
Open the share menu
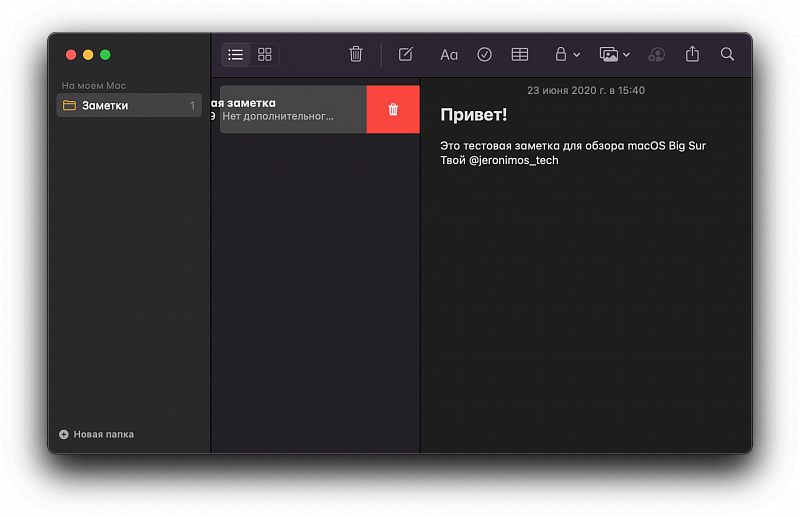click(x=692, y=54)
